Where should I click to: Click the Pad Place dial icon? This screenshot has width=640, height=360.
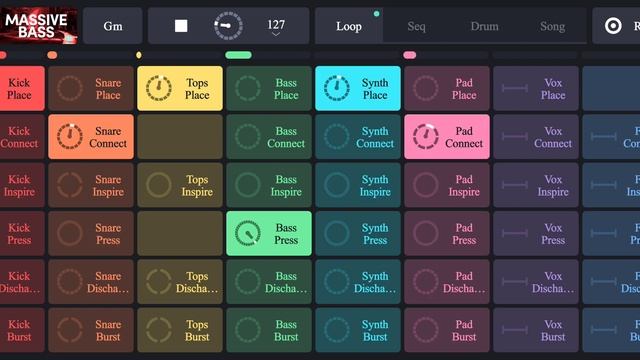tap(425, 88)
